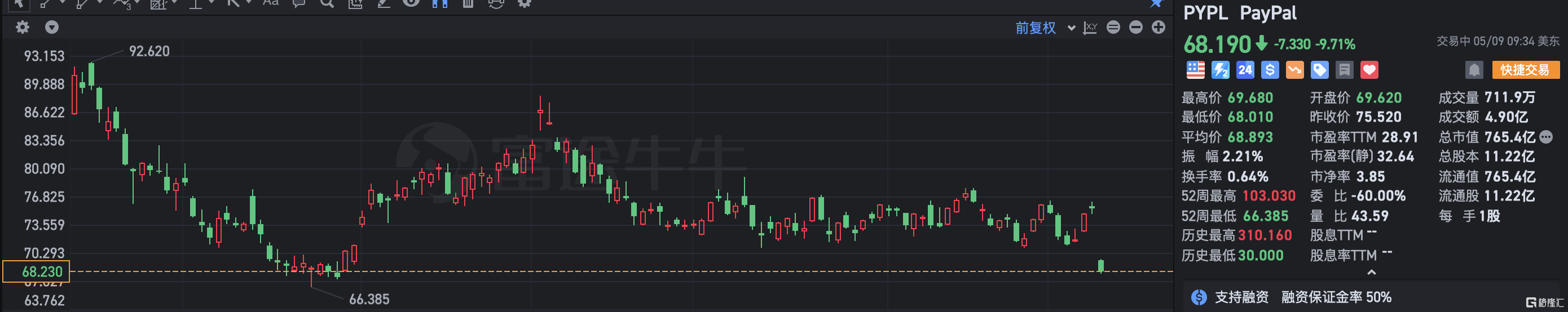The image size is (1568, 312).
Task: Click the lightning Level 2 quote icon
Action: click(x=1221, y=70)
